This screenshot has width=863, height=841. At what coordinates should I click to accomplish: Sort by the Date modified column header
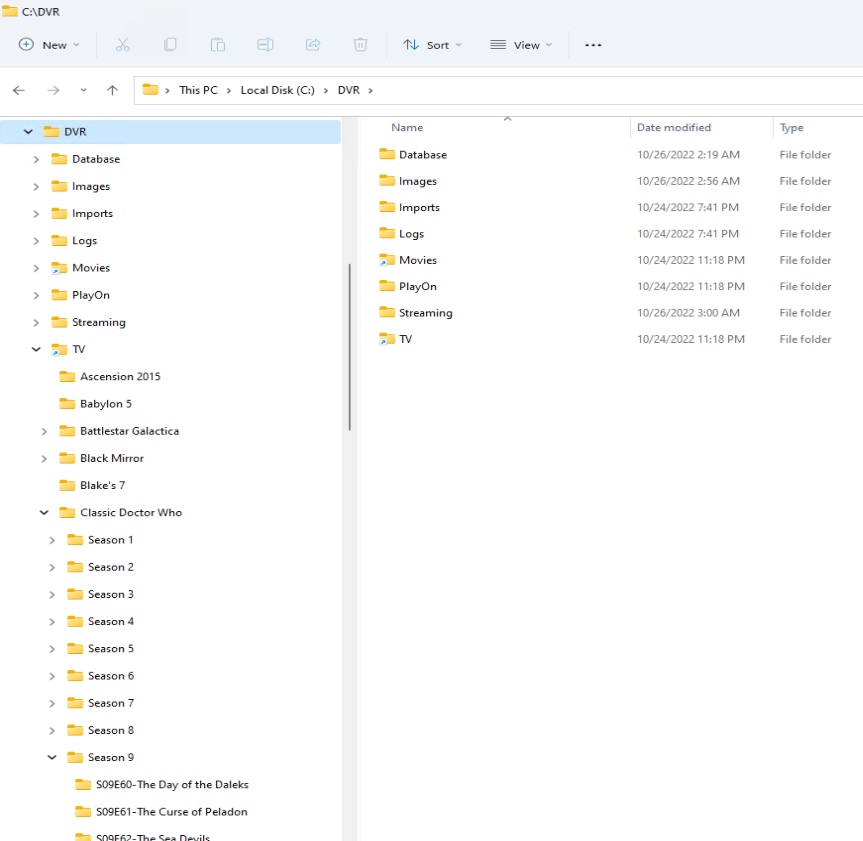click(674, 128)
